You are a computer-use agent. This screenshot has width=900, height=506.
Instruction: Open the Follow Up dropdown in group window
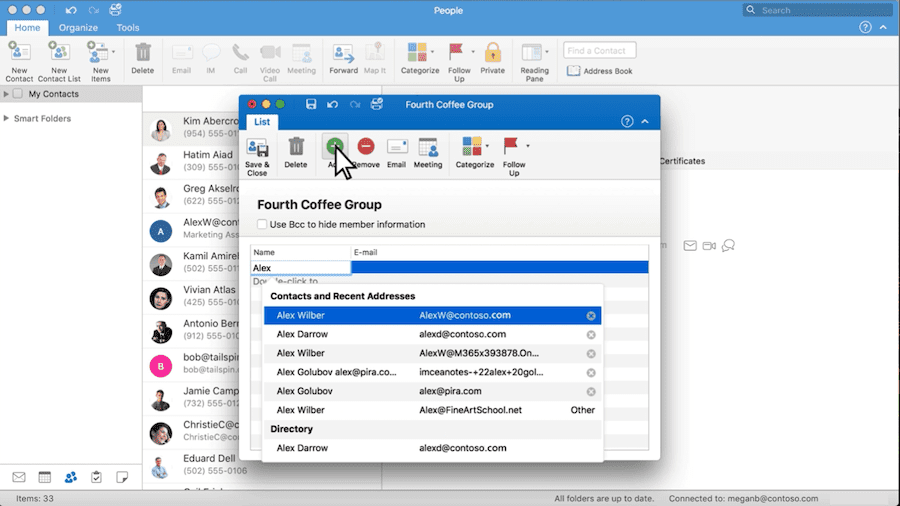(x=527, y=146)
